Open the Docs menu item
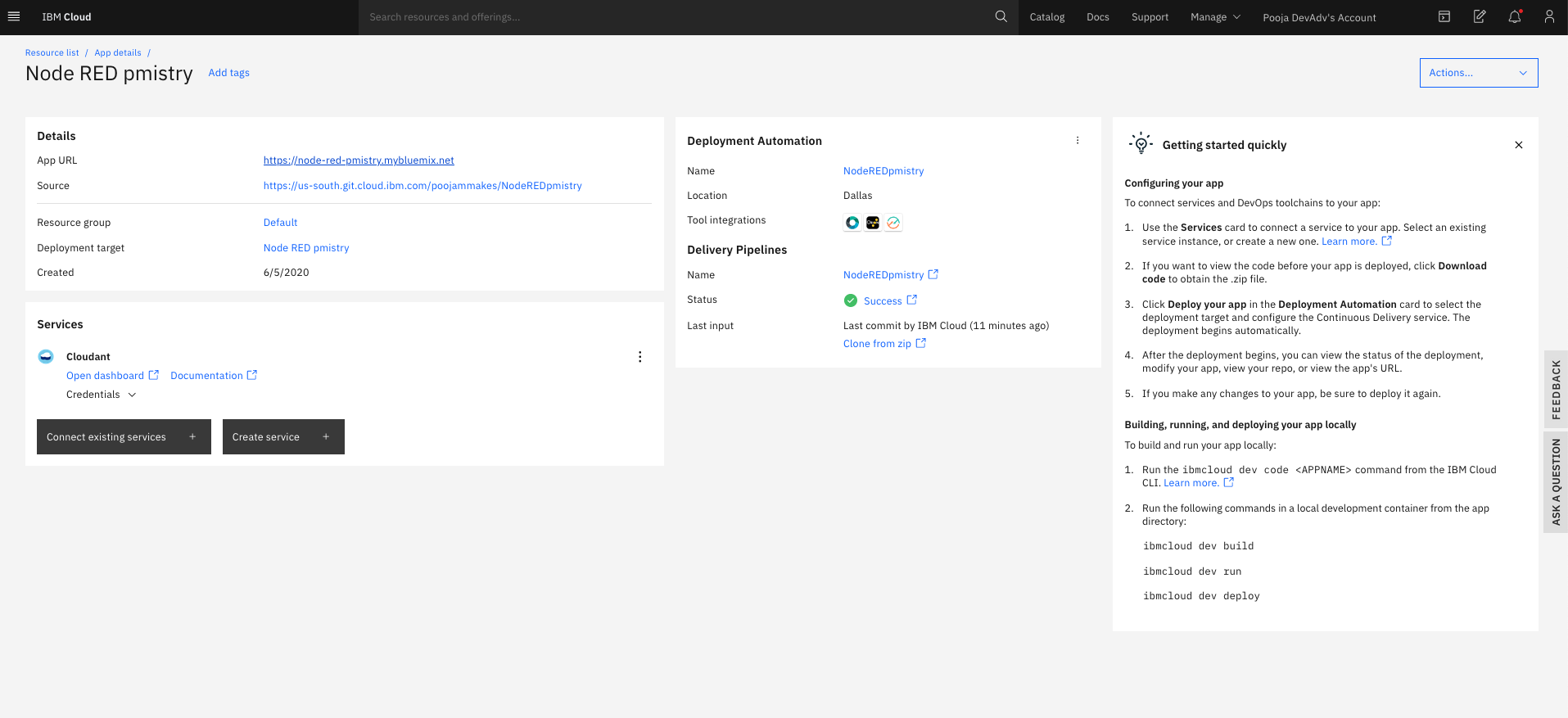This screenshot has width=1568, height=718. pos(1098,17)
